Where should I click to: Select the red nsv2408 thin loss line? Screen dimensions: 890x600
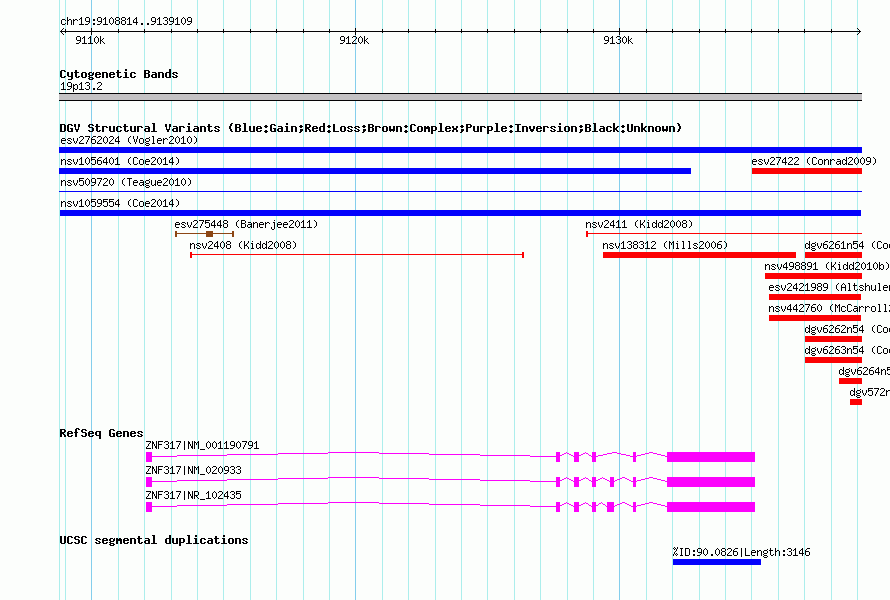pyautogui.click(x=356, y=255)
